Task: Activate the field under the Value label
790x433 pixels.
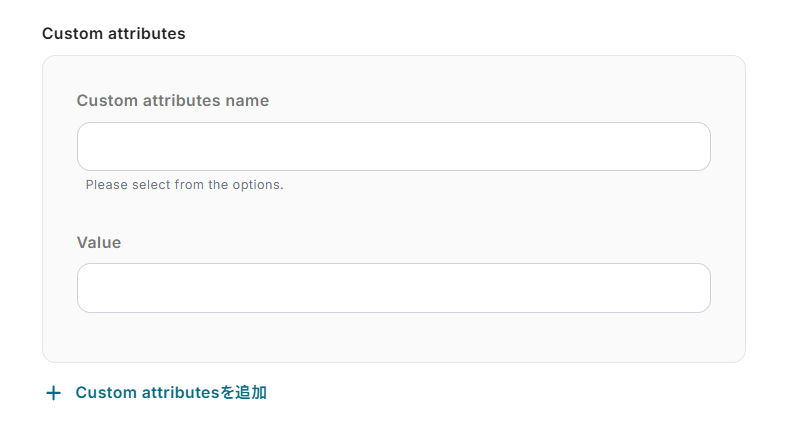Action: (393, 288)
